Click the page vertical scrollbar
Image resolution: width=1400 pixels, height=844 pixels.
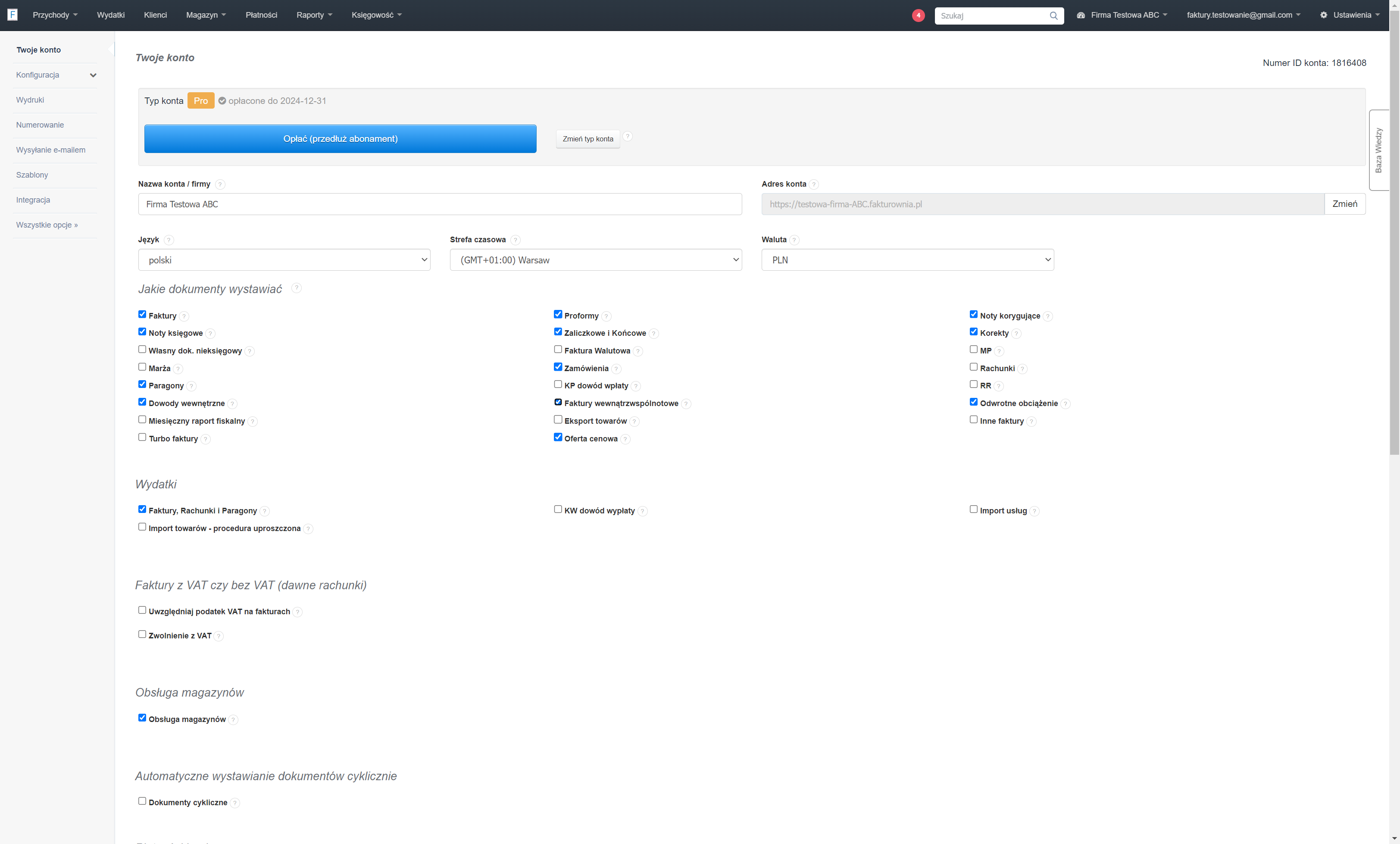1394,233
